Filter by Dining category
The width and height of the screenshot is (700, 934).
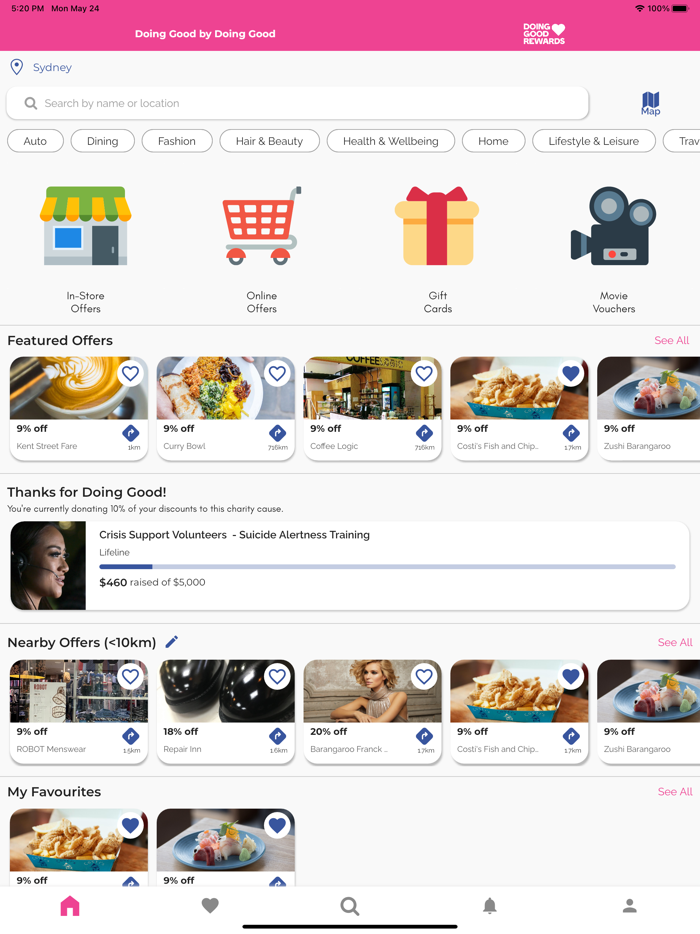click(102, 141)
